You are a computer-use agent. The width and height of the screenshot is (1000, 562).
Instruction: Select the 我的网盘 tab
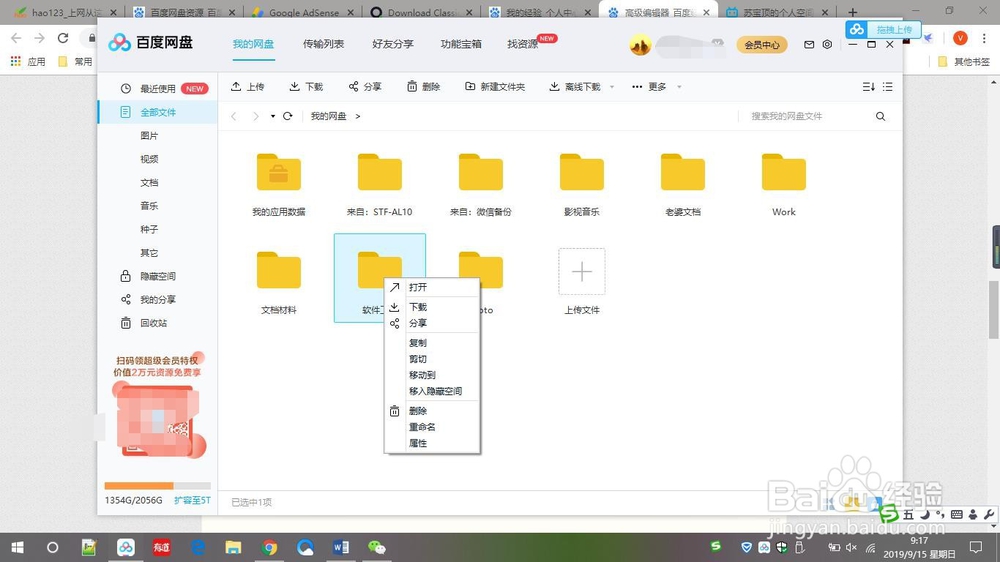[x=253, y=44]
